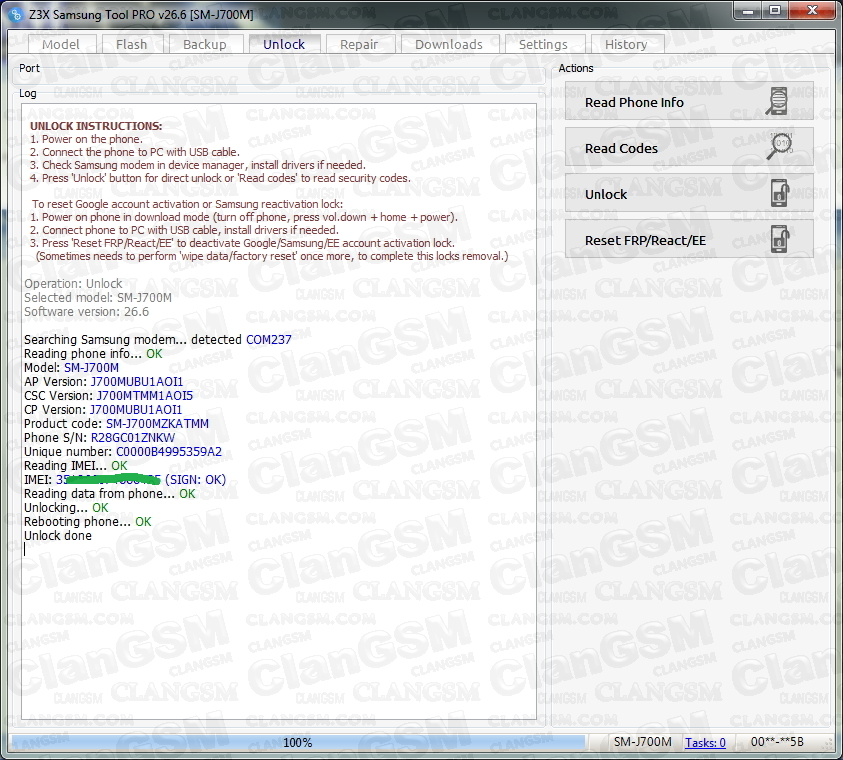This screenshot has width=843, height=760.
Task: Click the Read Codes button
Action: click(x=689, y=148)
